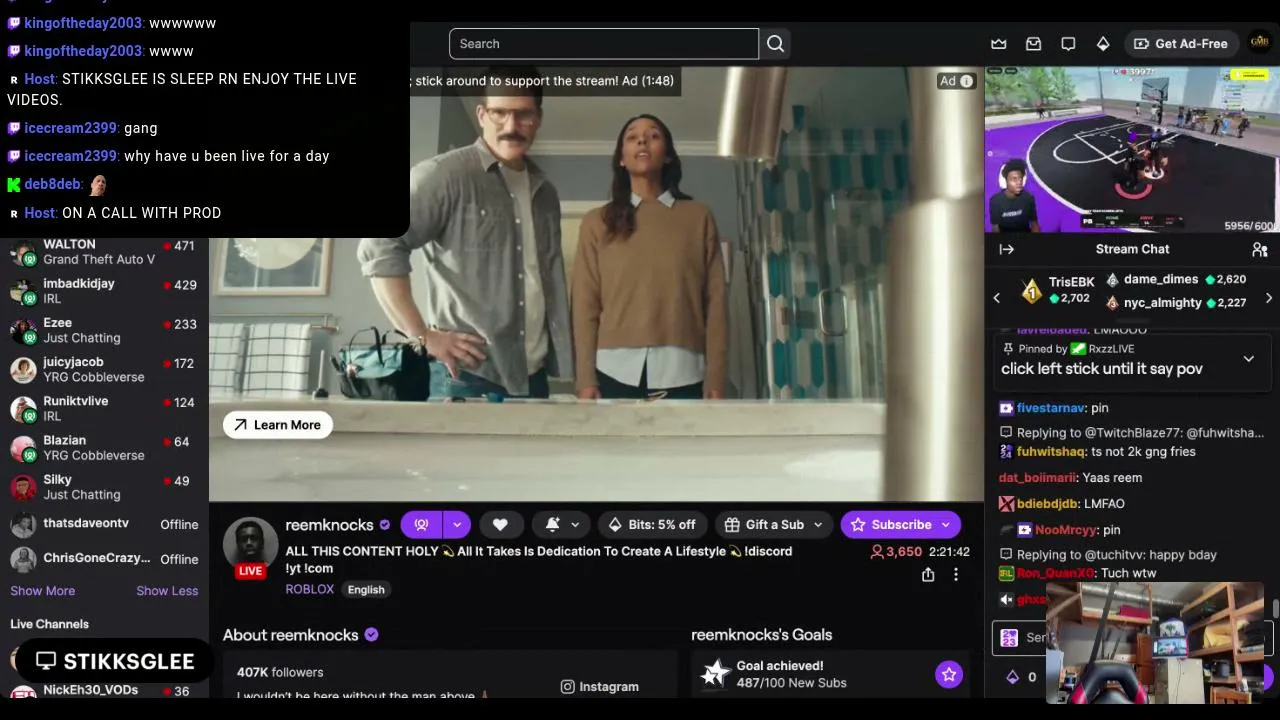Open the Subscribe dropdown chevron
1280x720 pixels.
945,525
